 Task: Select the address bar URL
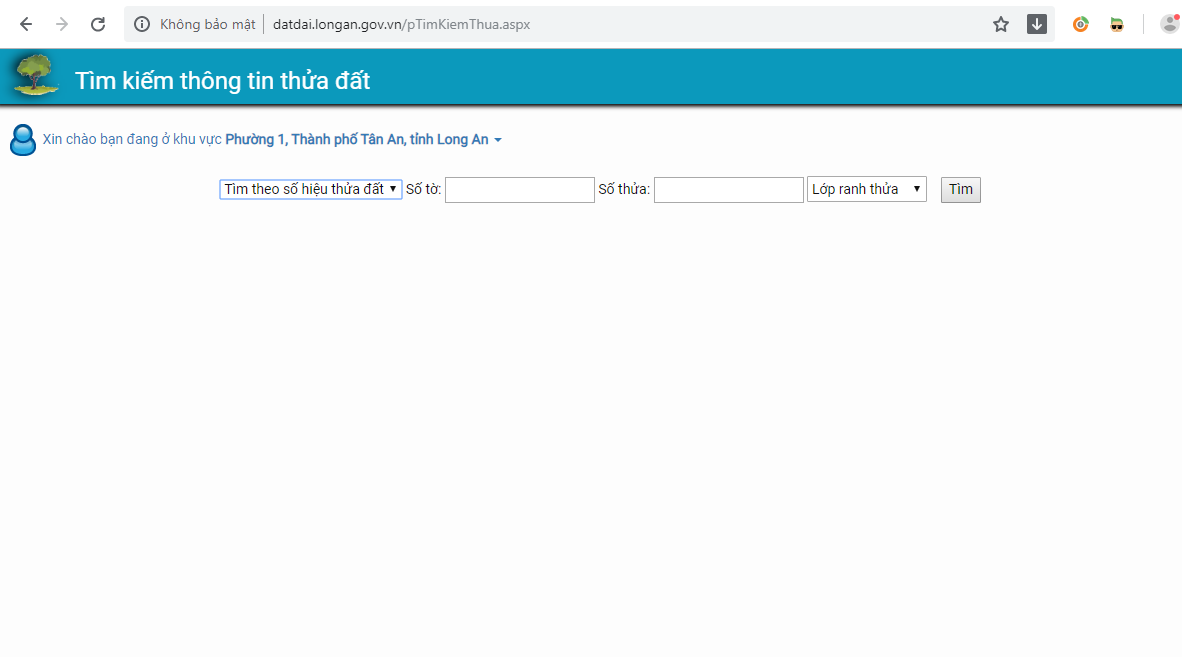point(401,25)
